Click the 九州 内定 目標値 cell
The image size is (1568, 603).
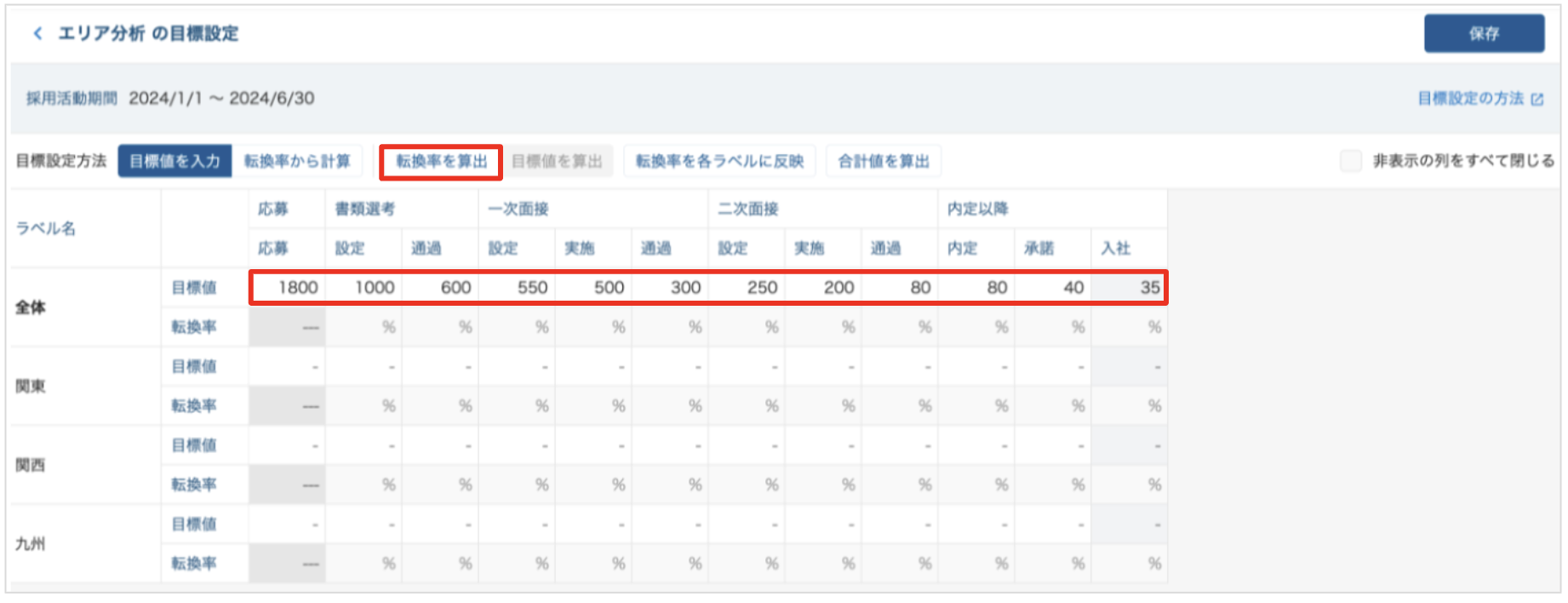977,525
